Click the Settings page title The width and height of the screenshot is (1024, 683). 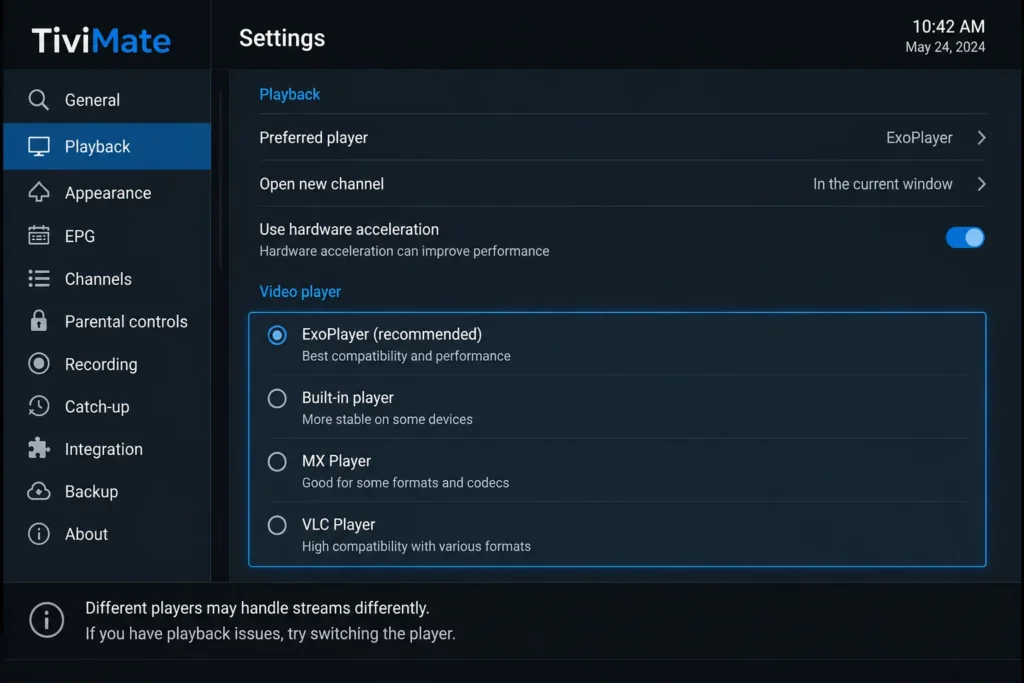(282, 38)
